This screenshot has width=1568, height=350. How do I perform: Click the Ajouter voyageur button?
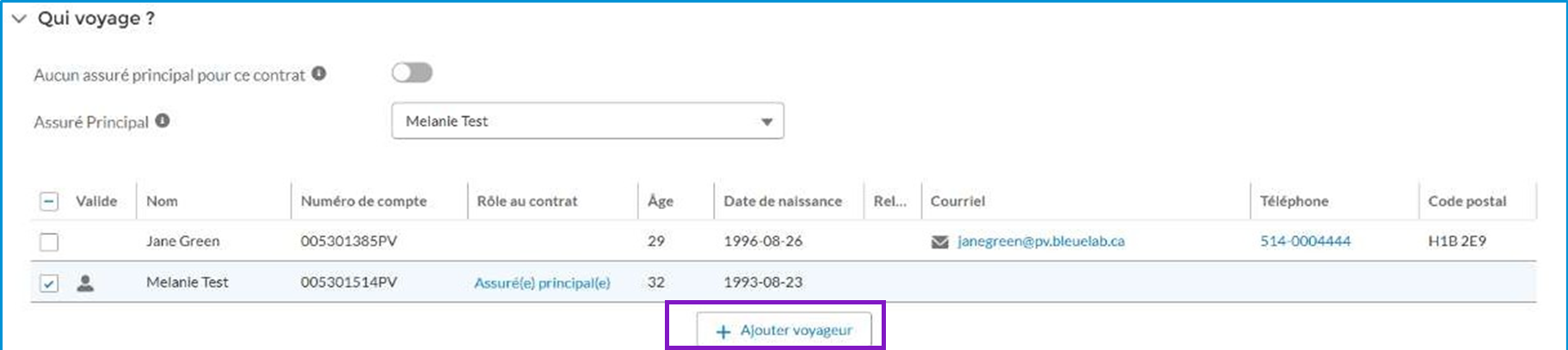(x=784, y=330)
